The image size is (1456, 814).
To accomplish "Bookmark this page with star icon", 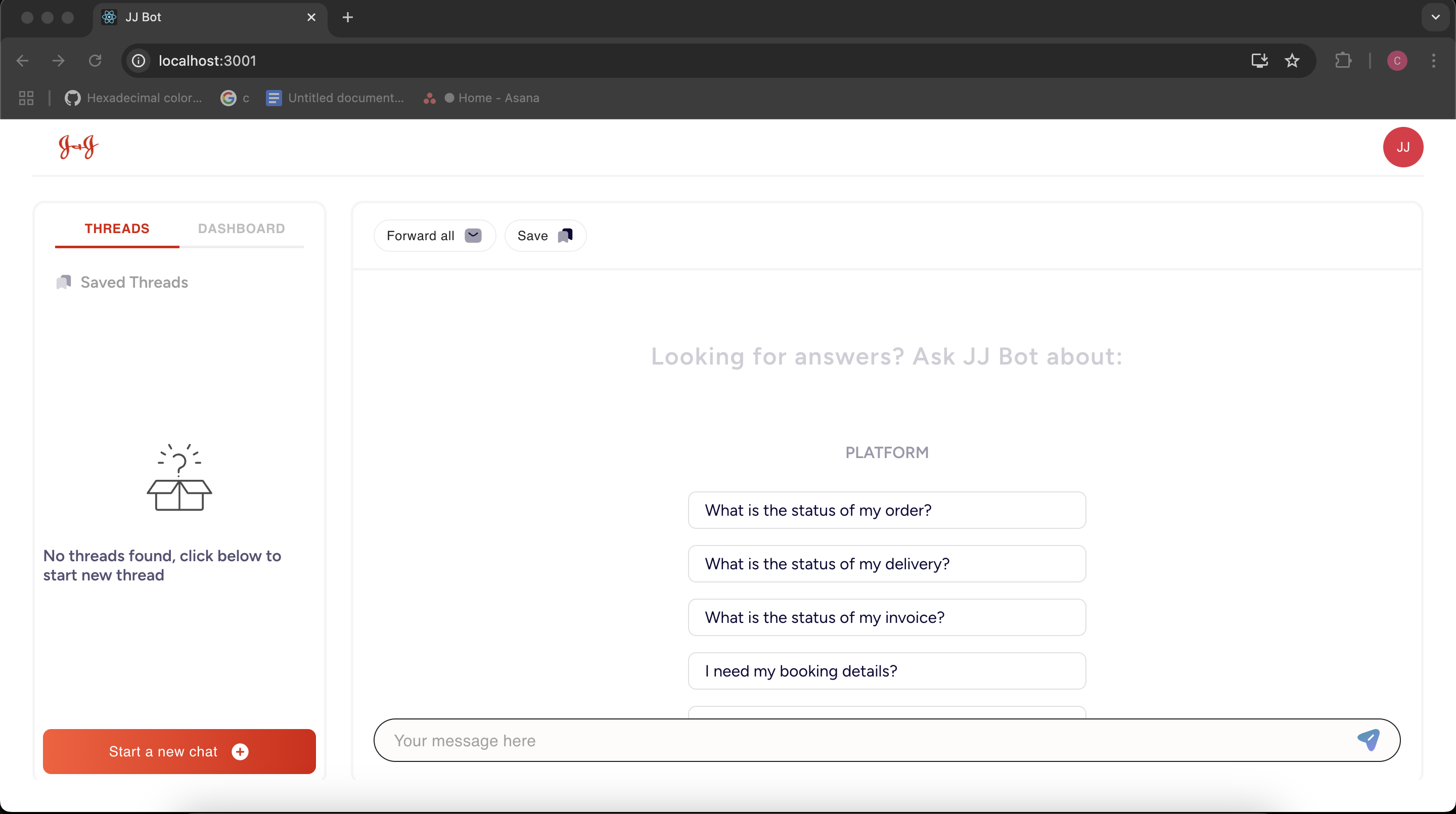I will (1292, 61).
